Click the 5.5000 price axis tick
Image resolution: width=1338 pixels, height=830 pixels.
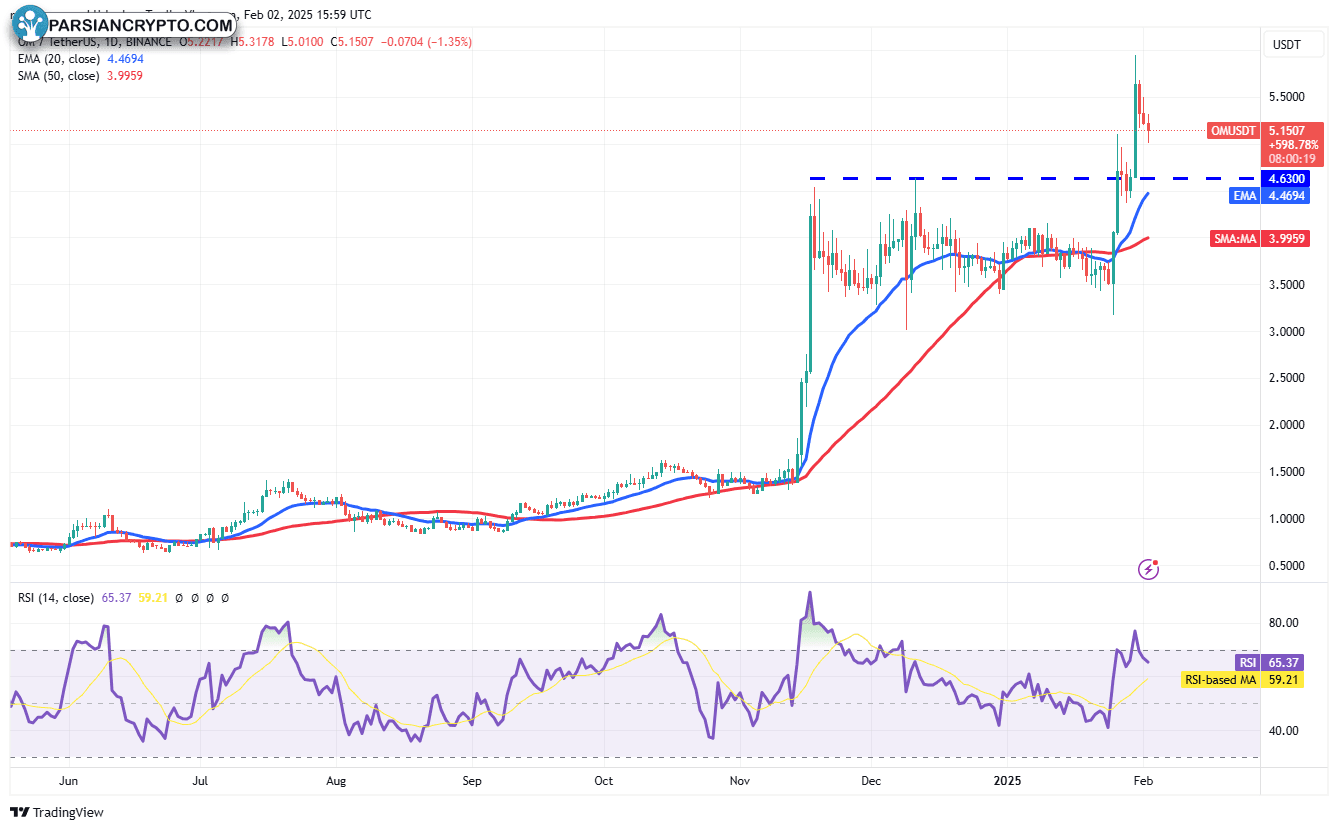click(1286, 97)
